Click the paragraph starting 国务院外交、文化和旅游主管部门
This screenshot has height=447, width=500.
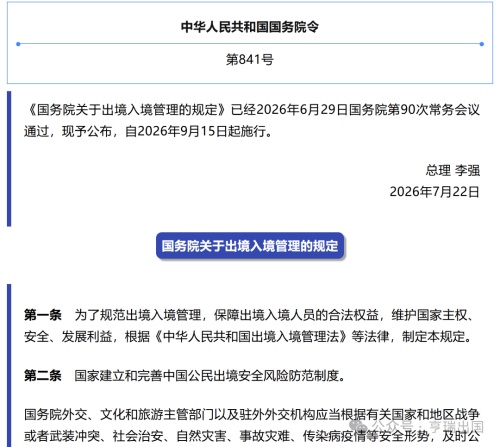(x=252, y=425)
